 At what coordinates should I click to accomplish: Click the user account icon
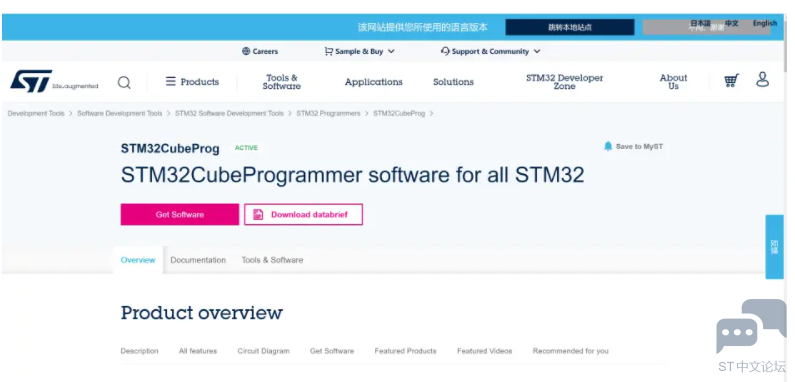point(763,79)
